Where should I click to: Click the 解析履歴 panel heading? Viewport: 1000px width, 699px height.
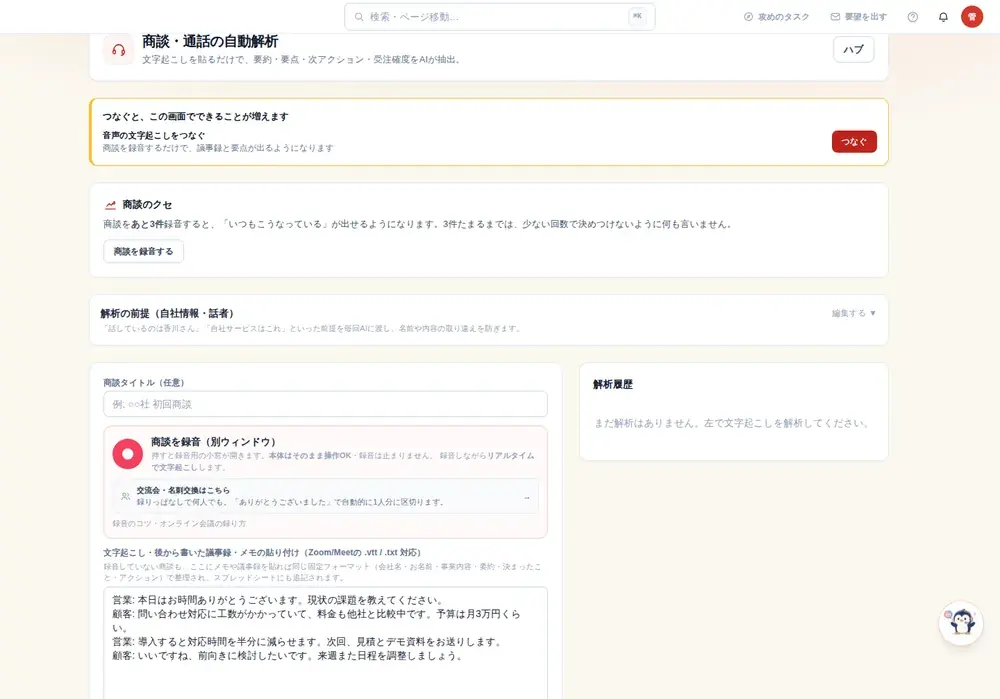(x=613, y=385)
